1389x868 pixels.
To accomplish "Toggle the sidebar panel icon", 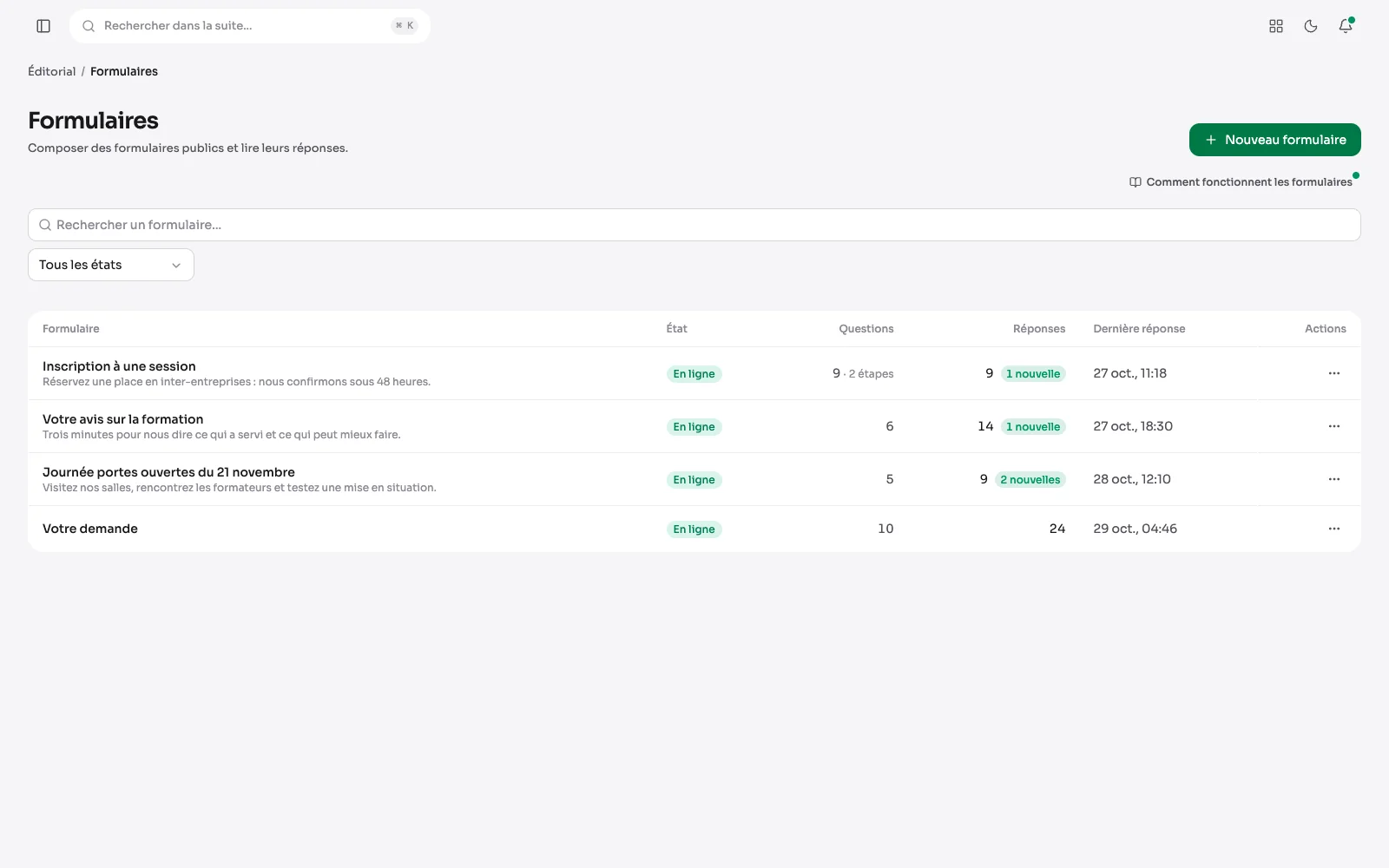I will (43, 26).
